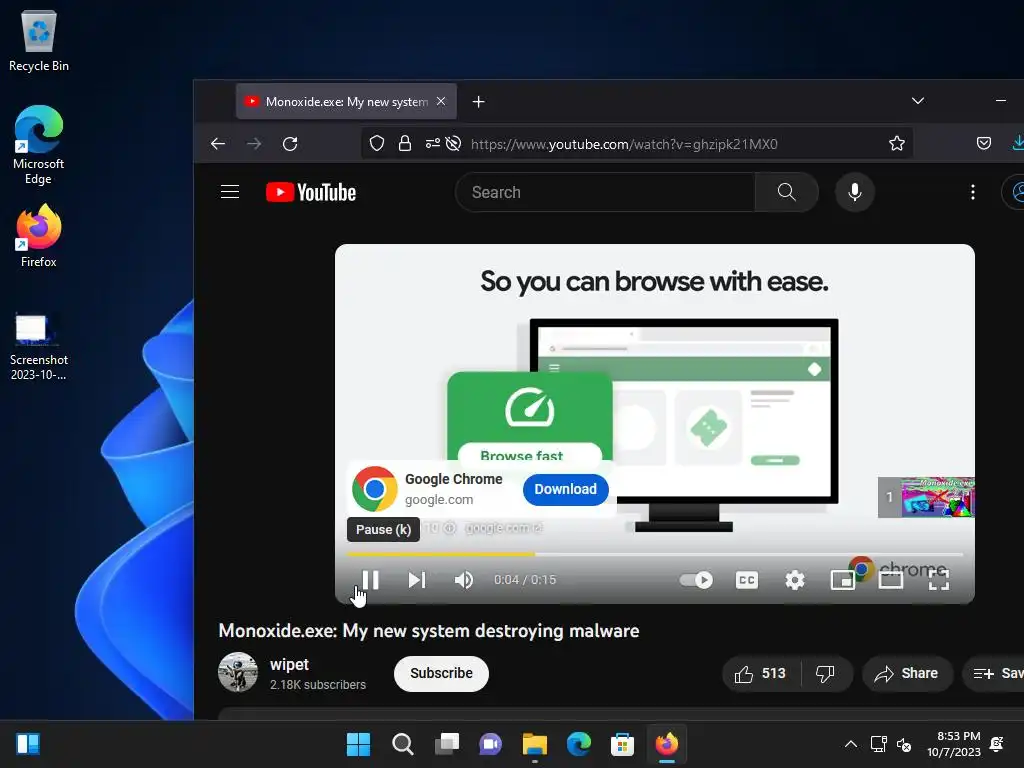Open site permissions icon in address bar

[432, 144]
